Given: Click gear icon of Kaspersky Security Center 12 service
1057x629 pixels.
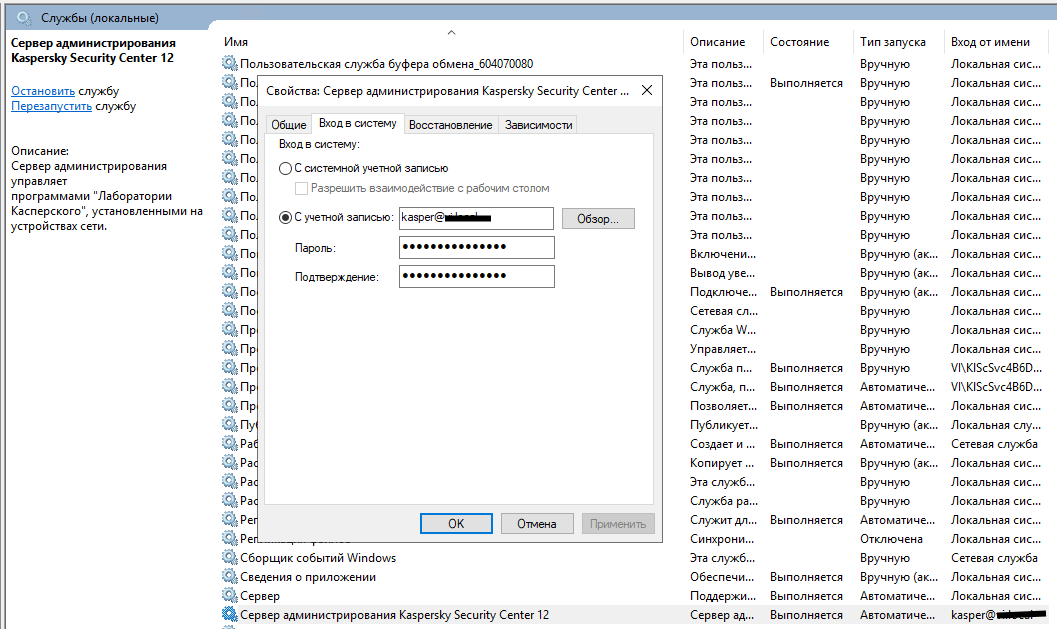Looking at the screenshot, I should (230, 614).
